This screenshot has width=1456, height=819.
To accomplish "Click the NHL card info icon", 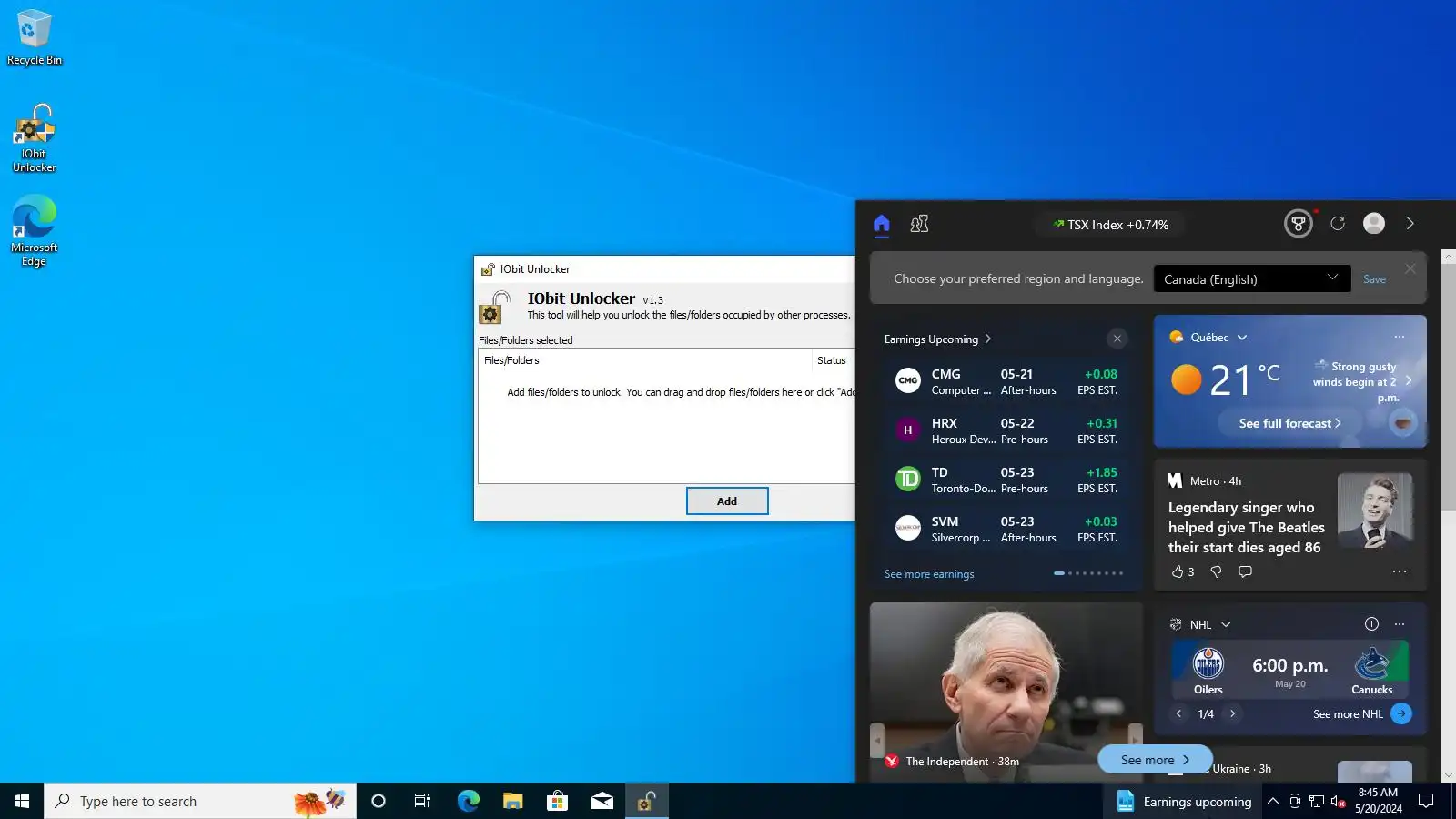I will point(1371,623).
